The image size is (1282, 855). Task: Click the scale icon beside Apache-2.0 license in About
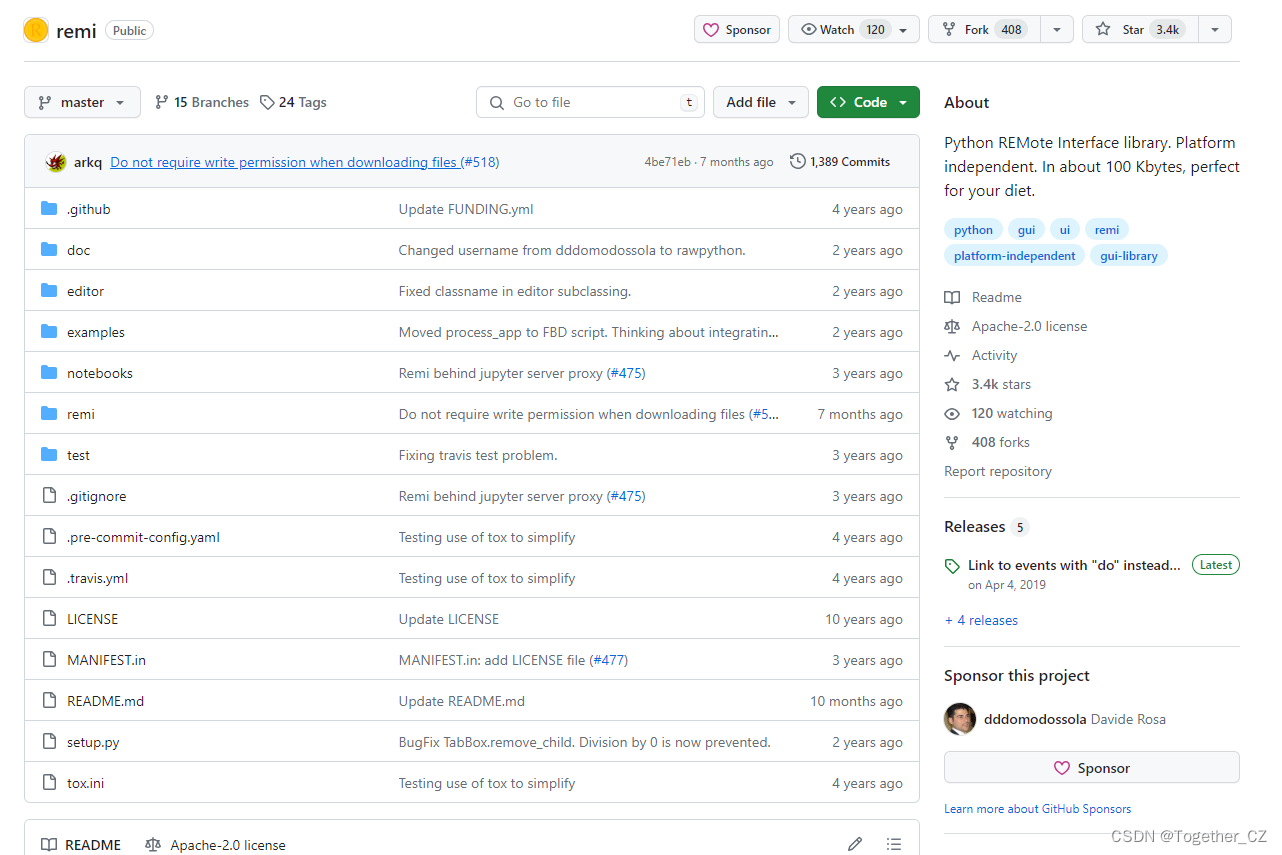(x=952, y=326)
